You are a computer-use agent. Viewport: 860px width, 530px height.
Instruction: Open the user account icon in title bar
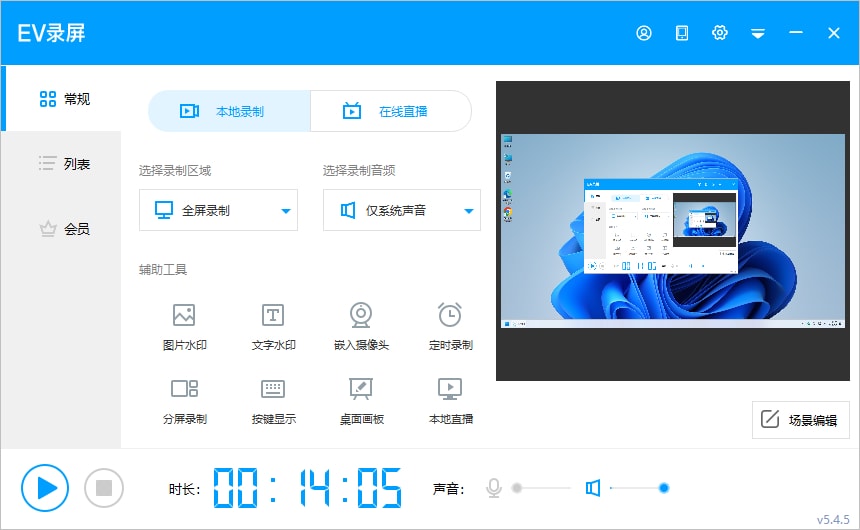(644, 33)
